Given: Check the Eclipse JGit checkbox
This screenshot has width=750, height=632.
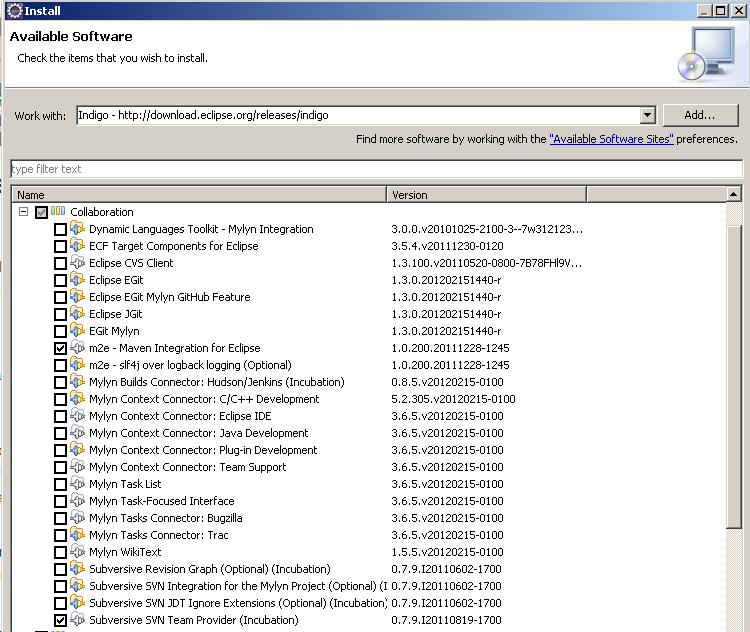Looking at the screenshot, I should (60, 314).
